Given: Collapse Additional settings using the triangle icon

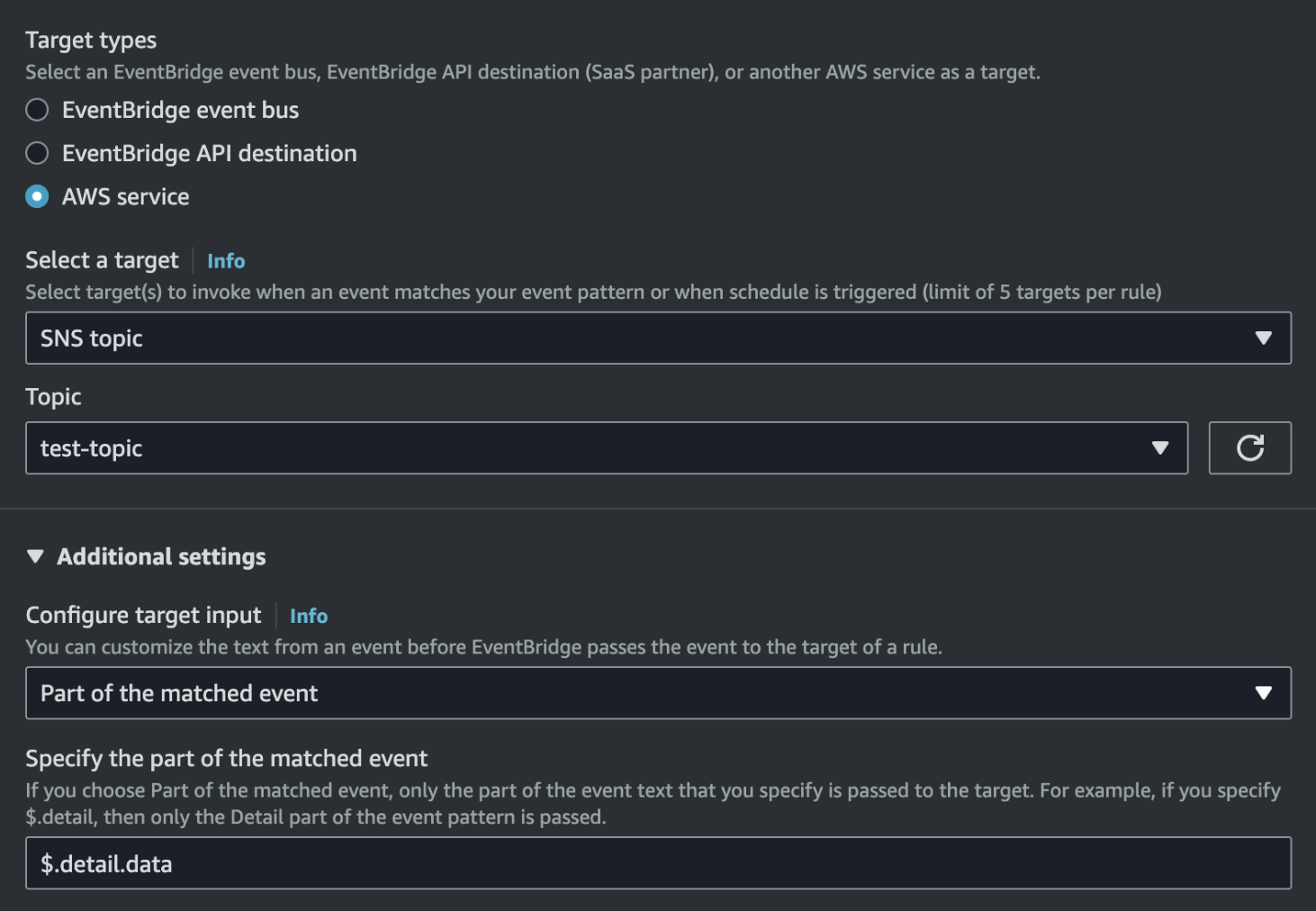Looking at the screenshot, I should coord(36,556).
